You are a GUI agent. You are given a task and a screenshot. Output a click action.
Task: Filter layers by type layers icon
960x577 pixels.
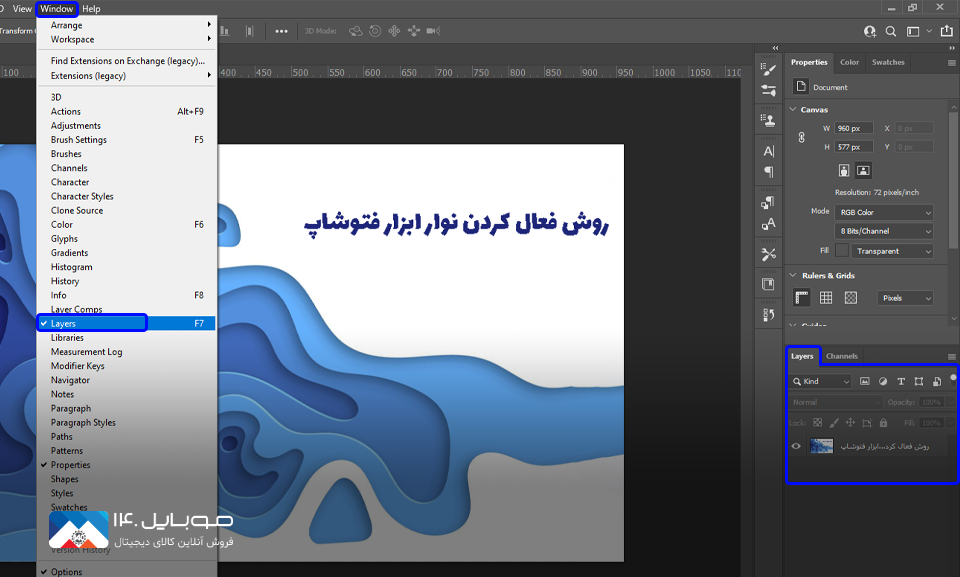tap(901, 381)
